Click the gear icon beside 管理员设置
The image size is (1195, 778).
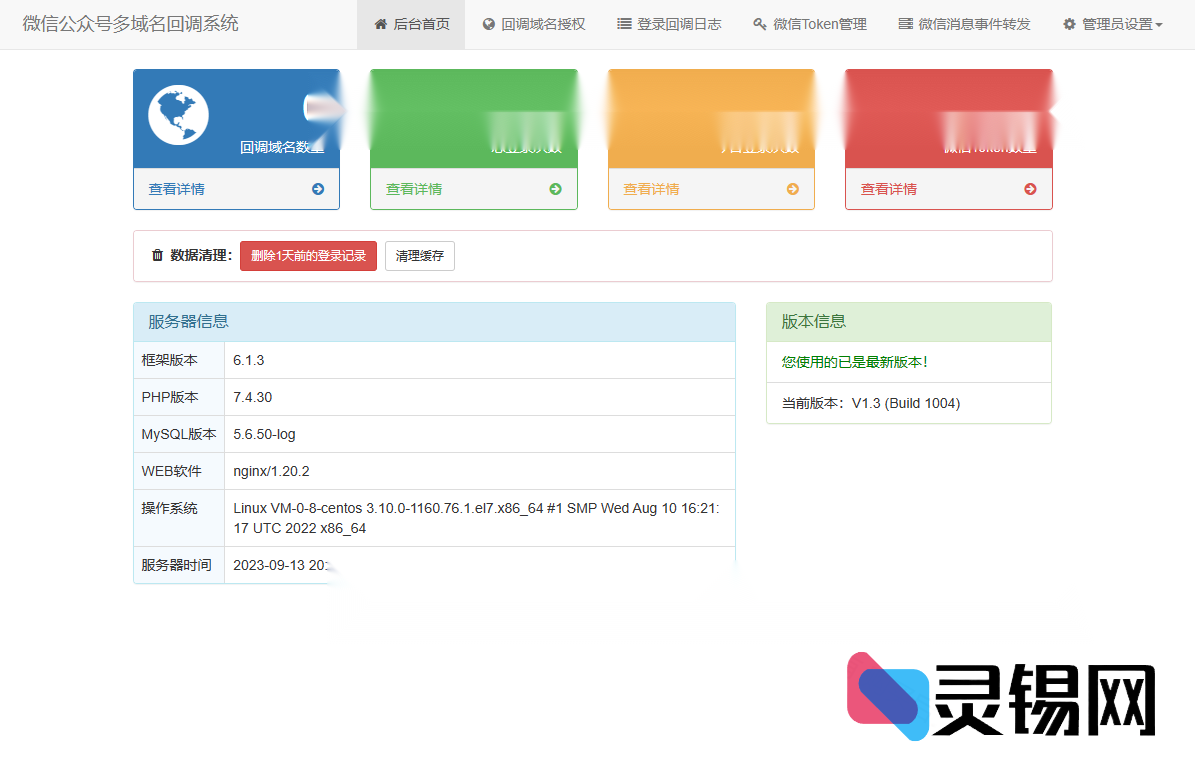point(1068,23)
